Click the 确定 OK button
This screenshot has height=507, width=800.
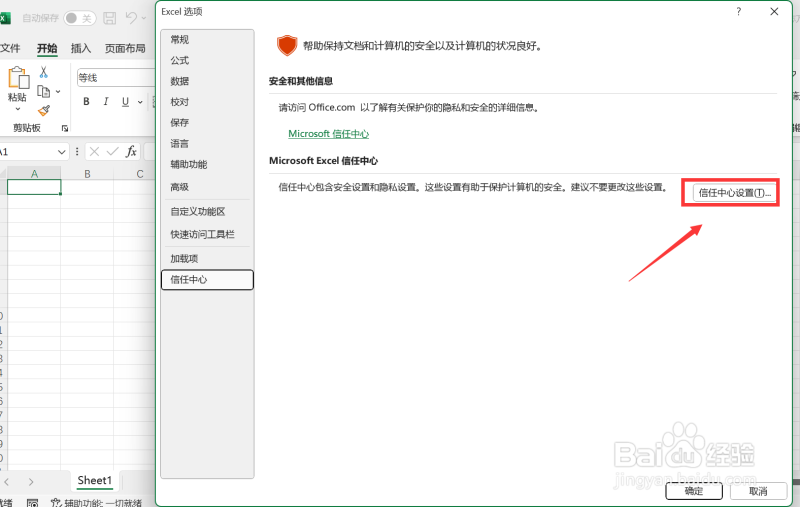click(694, 491)
